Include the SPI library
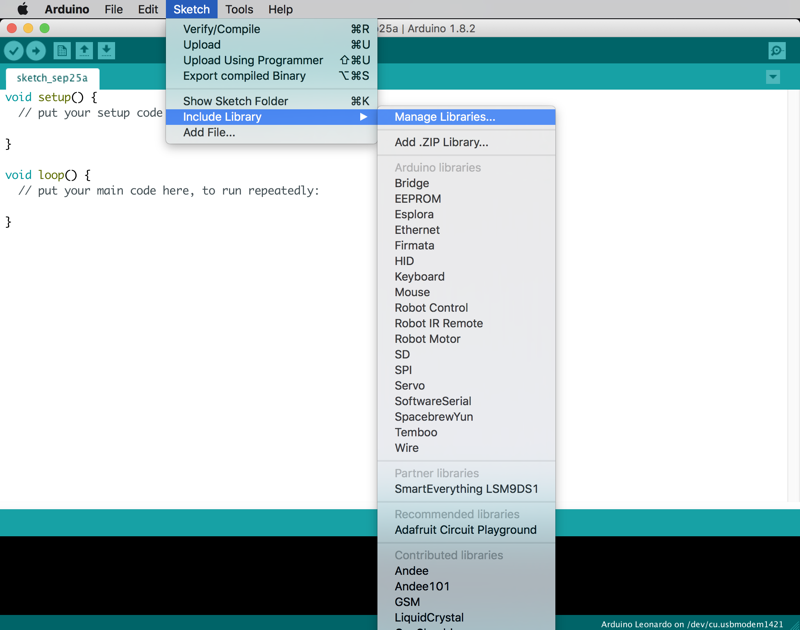Image resolution: width=800 pixels, height=630 pixels. pyautogui.click(x=466, y=370)
